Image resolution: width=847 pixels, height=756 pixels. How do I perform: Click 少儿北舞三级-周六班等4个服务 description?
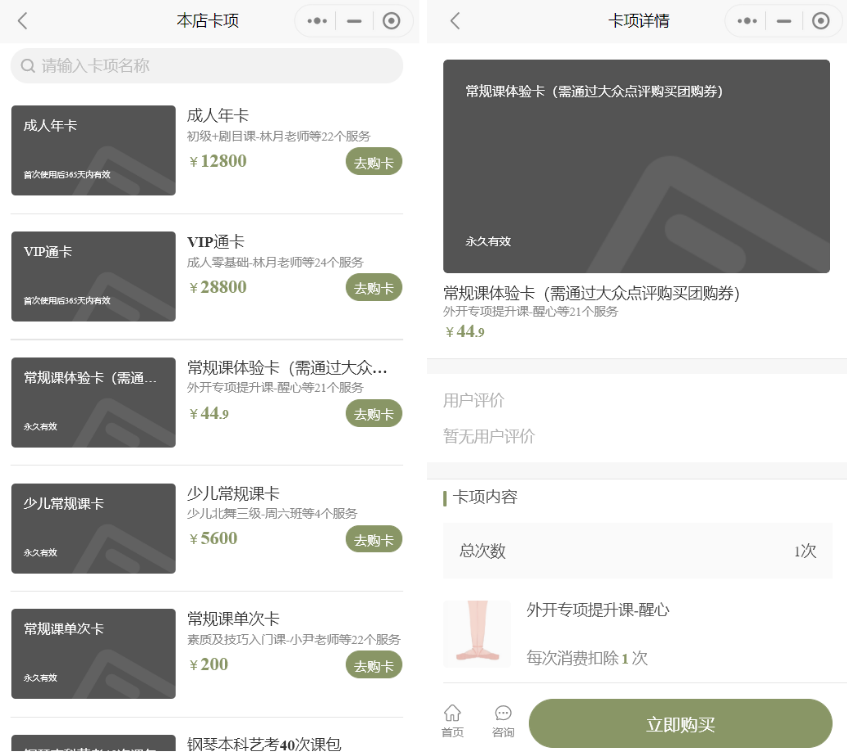pos(272,514)
